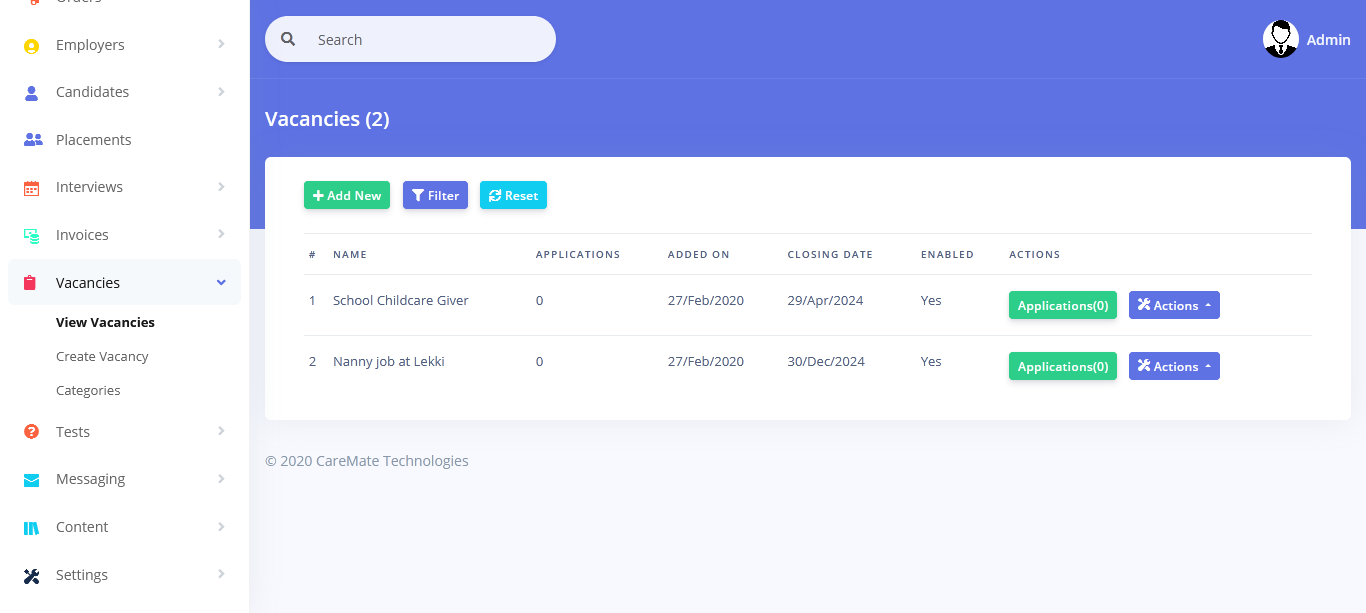The width and height of the screenshot is (1366, 613).
Task: Select Categories under Vacancies
Action: point(88,390)
